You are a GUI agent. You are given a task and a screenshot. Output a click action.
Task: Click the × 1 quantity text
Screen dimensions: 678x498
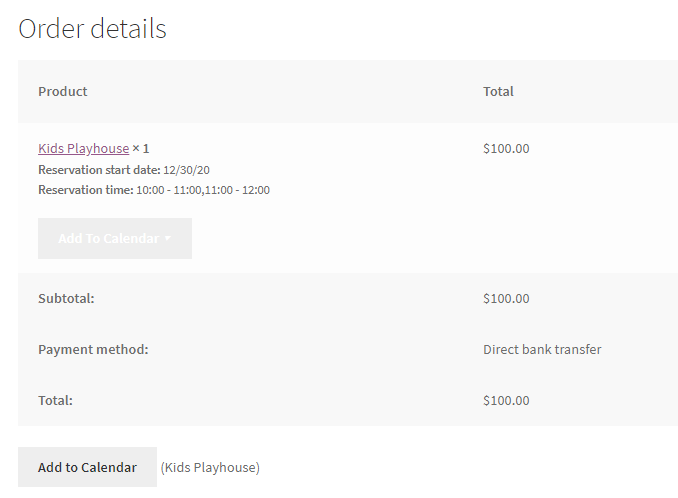[141, 148]
